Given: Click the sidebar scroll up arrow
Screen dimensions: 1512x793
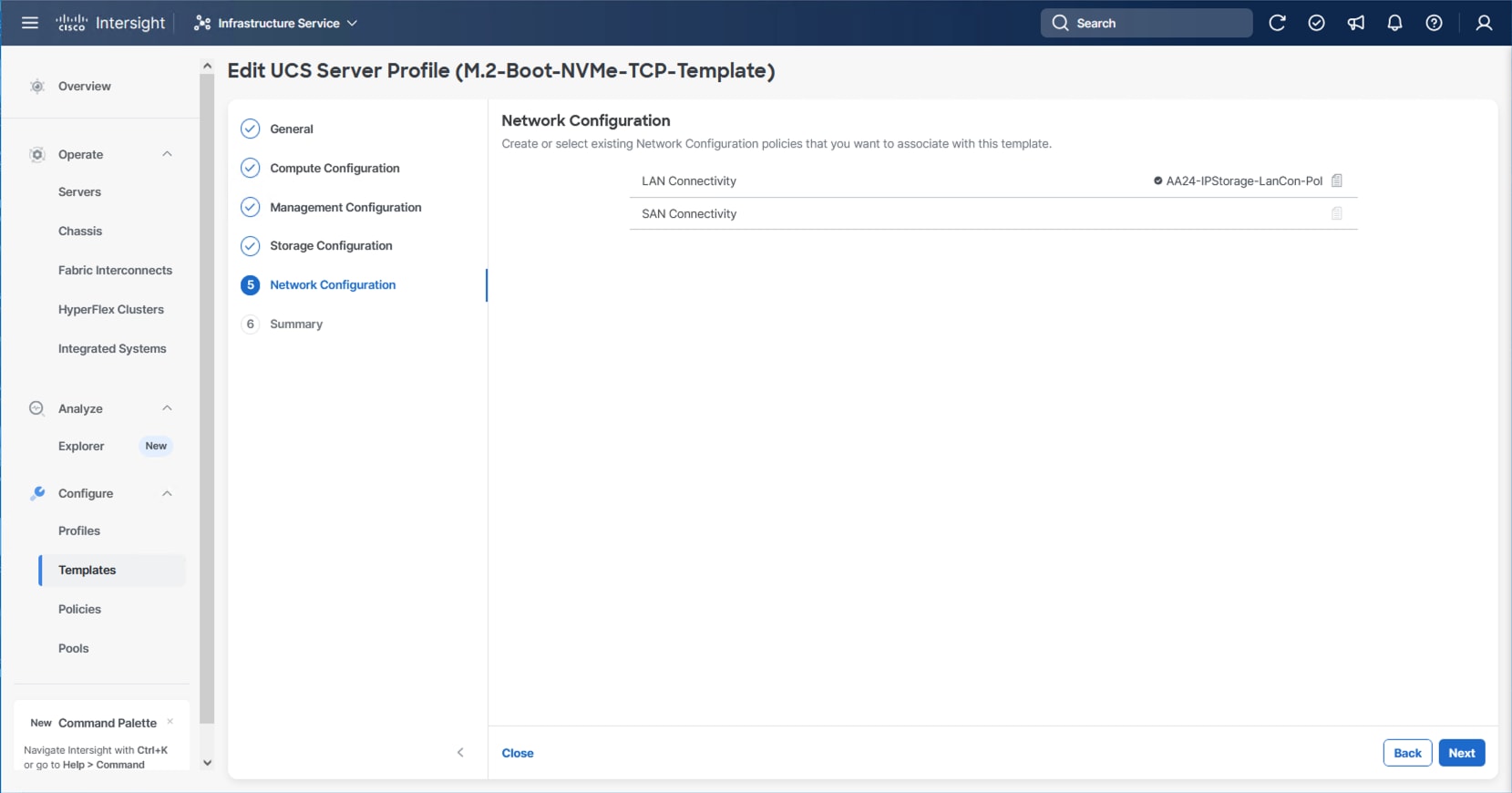Looking at the screenshot, I should [207, 67].
